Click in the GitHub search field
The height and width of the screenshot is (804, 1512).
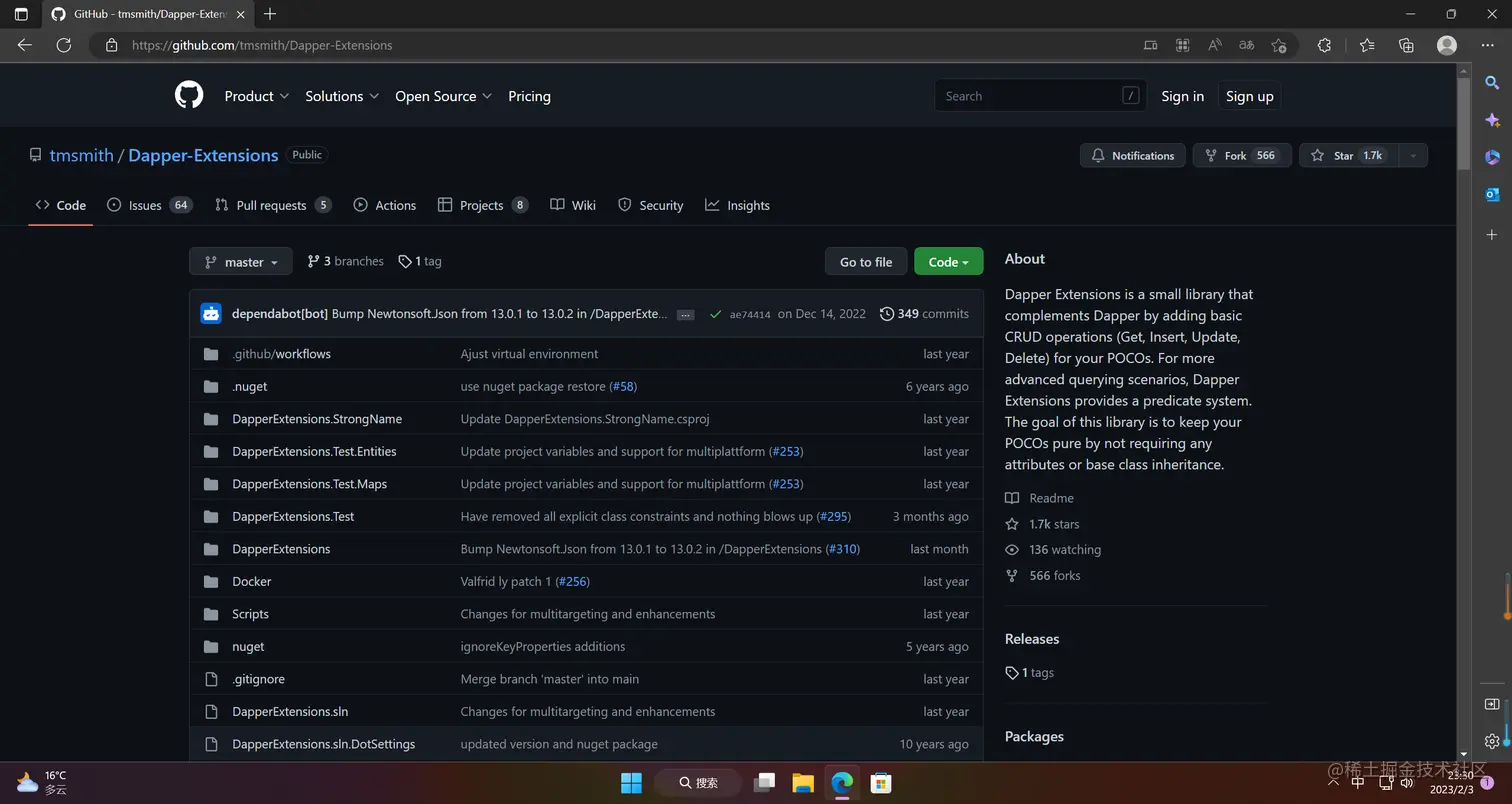point(1040,96)
